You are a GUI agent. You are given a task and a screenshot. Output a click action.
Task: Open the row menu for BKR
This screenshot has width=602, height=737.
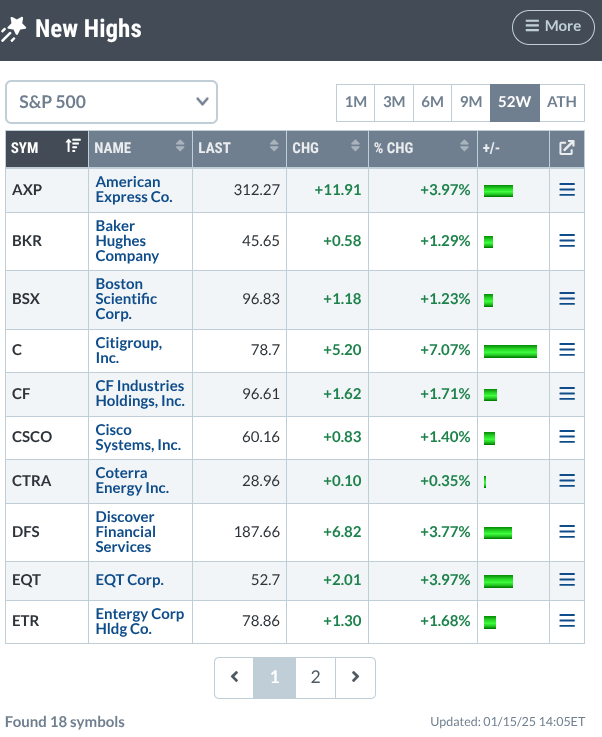point(567,241)
